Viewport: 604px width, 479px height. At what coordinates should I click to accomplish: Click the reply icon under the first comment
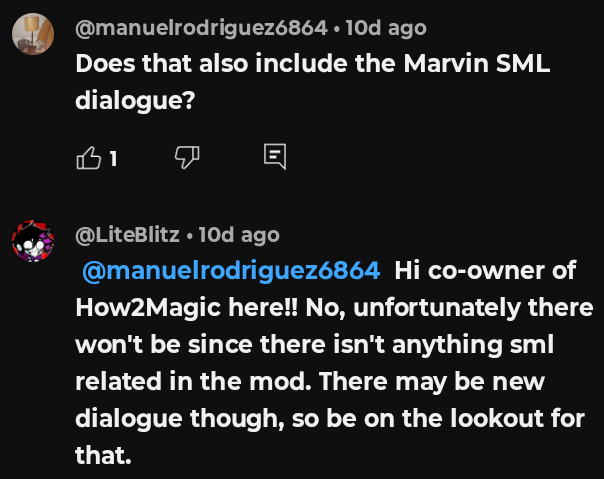click(275, 156)
